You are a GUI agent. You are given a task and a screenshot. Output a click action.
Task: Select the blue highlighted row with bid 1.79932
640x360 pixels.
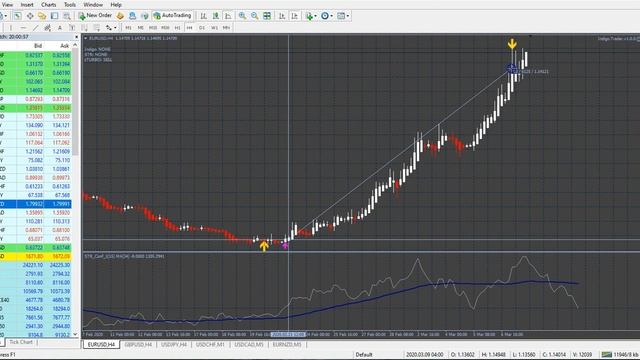[36, 204]
